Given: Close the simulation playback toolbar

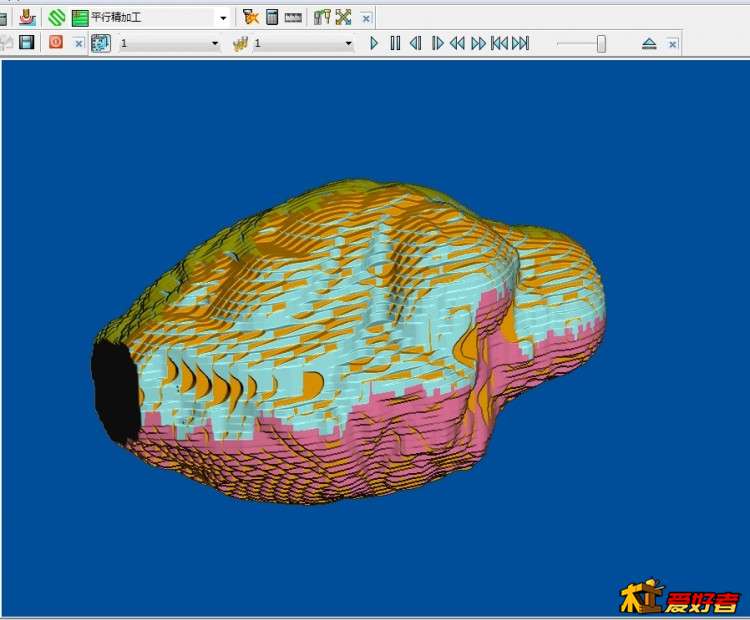Looking at the screenshot, I should click(673, 44).
